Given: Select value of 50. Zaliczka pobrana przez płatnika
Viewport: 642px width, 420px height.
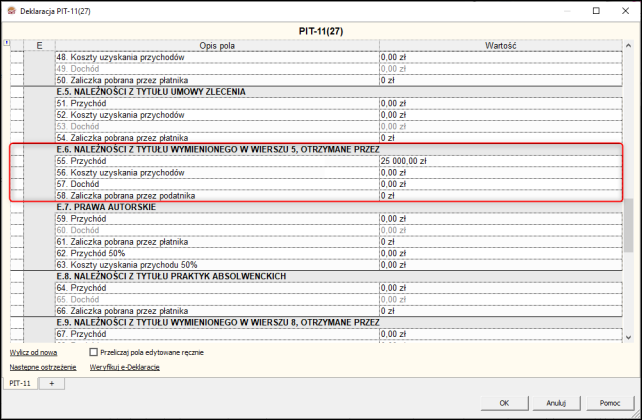Looking at the screenshot, I should pyautogui.click(x=500, y=80).
